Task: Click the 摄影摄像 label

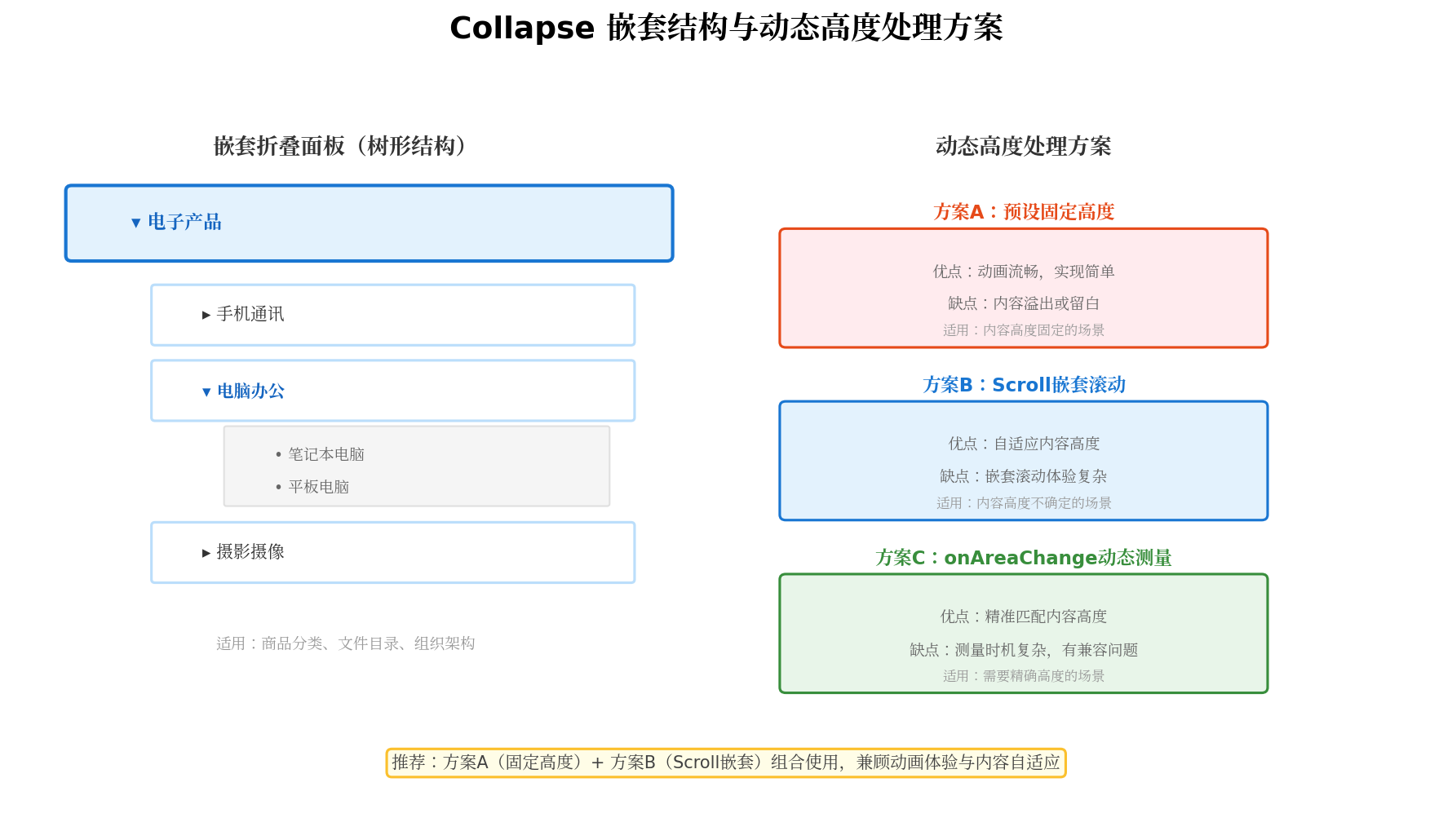Action: (250, 552)
